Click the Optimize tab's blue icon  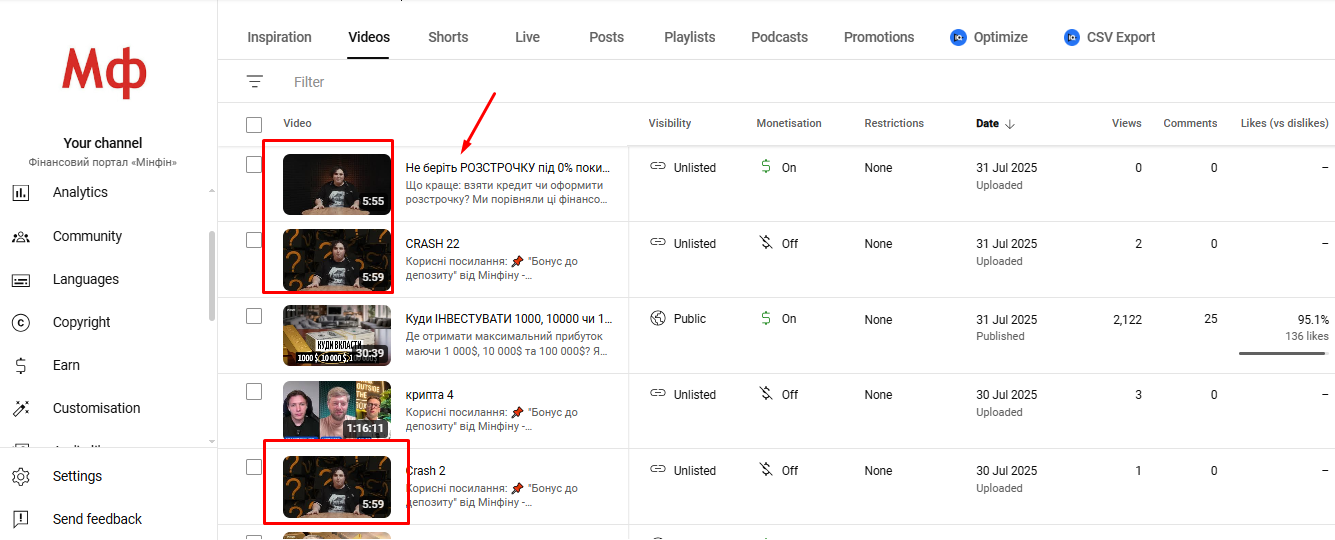pos(958,37)
